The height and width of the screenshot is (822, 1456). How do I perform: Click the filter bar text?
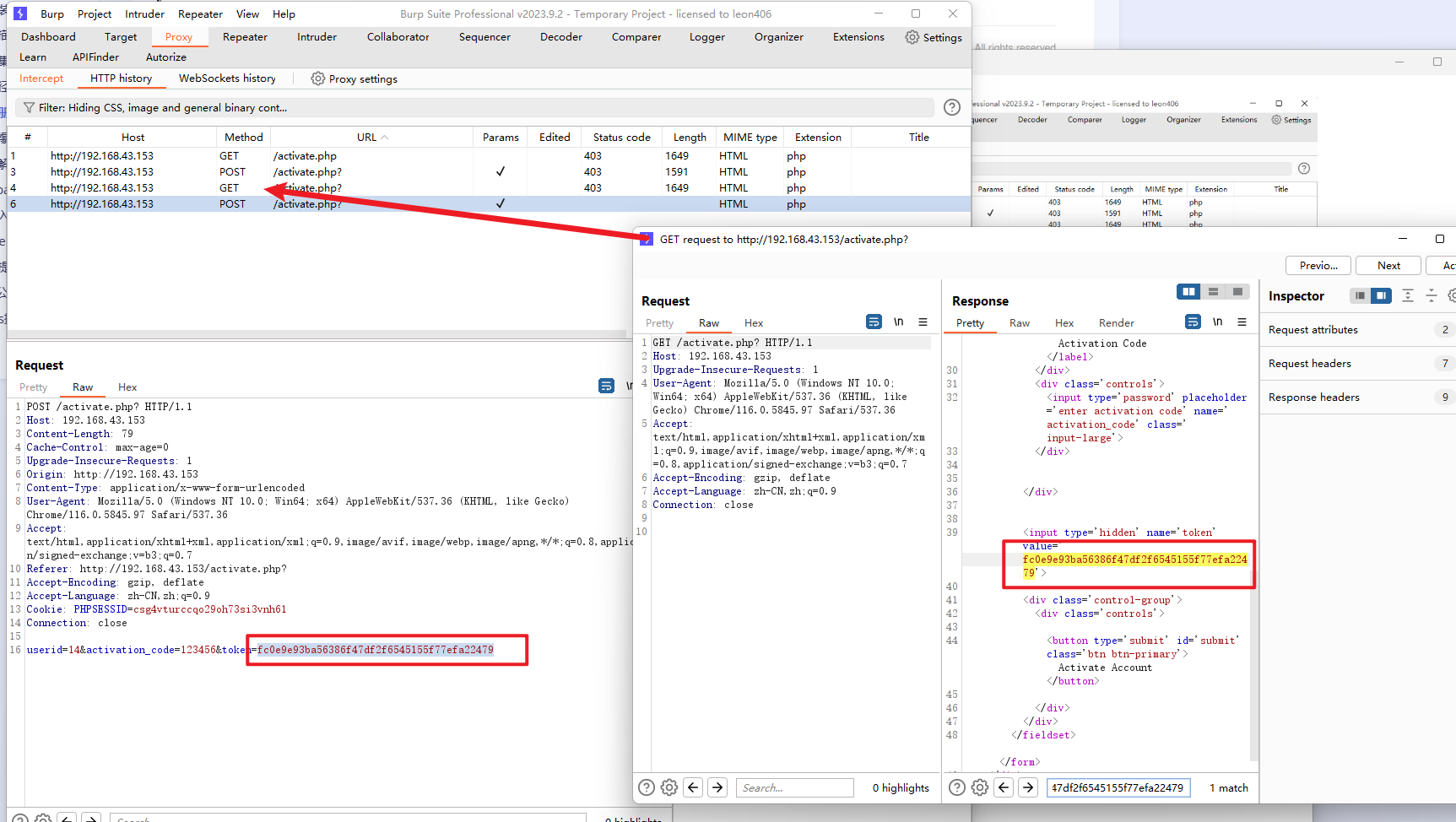pos(163,108)
